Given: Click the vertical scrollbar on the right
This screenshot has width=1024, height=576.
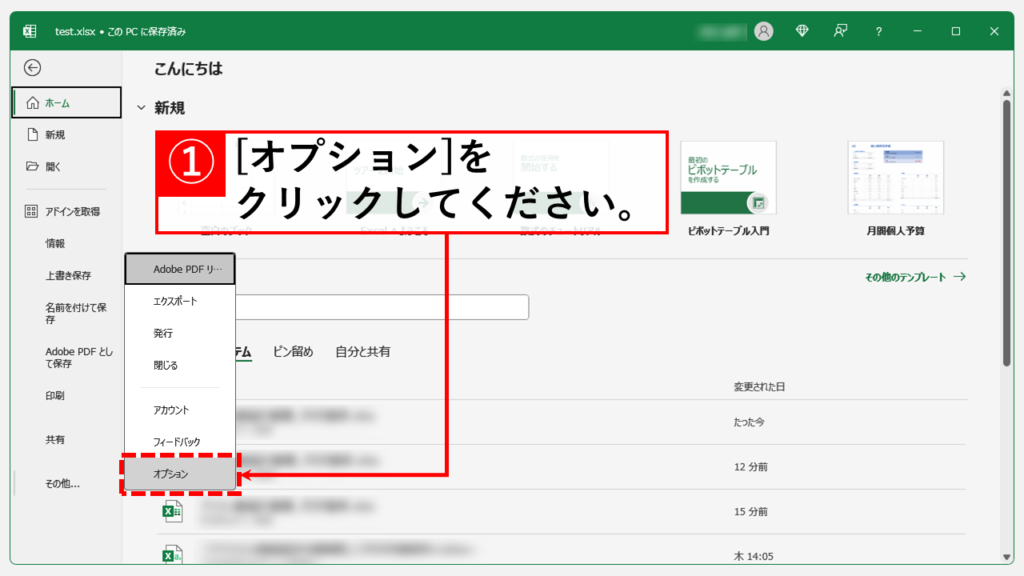Looking at the screenshot, I should tap(1005, 230).
